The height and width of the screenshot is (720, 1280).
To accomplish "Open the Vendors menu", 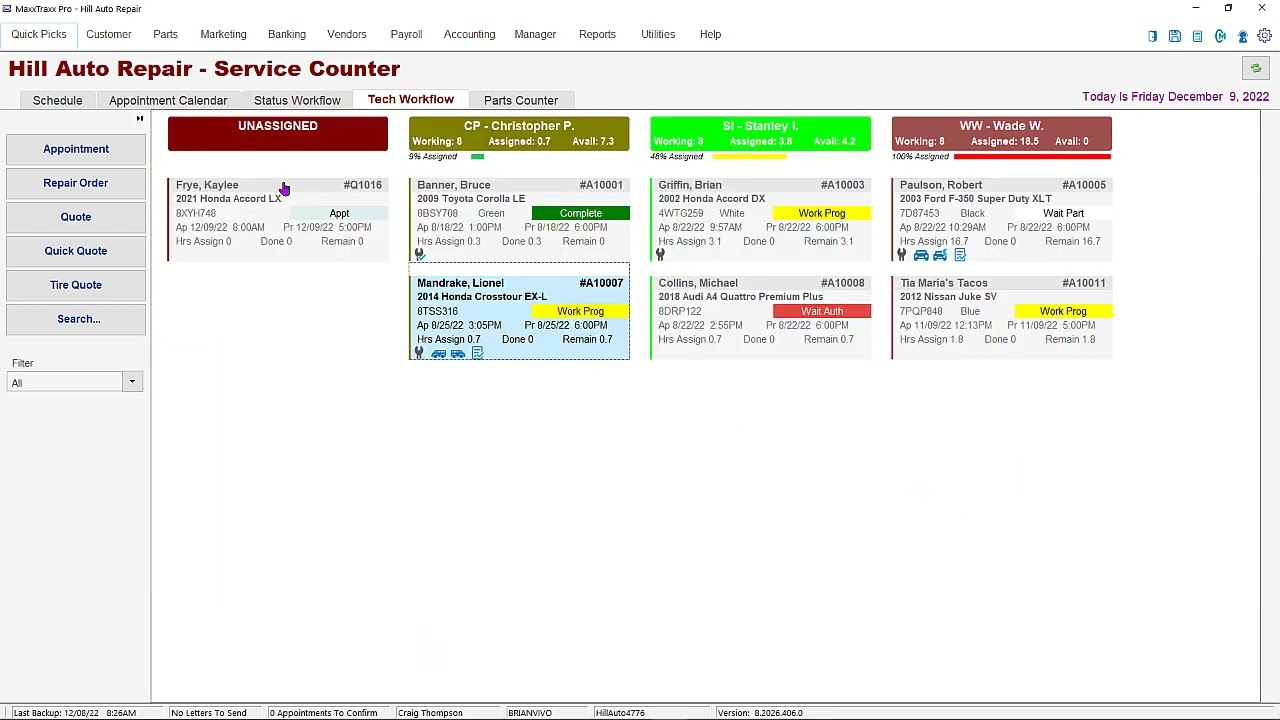I will (347, 34).
